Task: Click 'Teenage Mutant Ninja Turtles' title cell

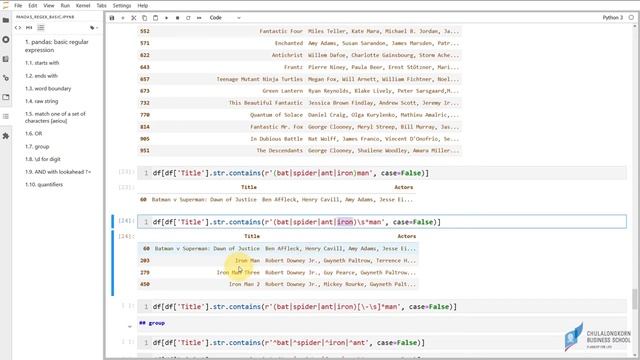Action: point(260,79)
